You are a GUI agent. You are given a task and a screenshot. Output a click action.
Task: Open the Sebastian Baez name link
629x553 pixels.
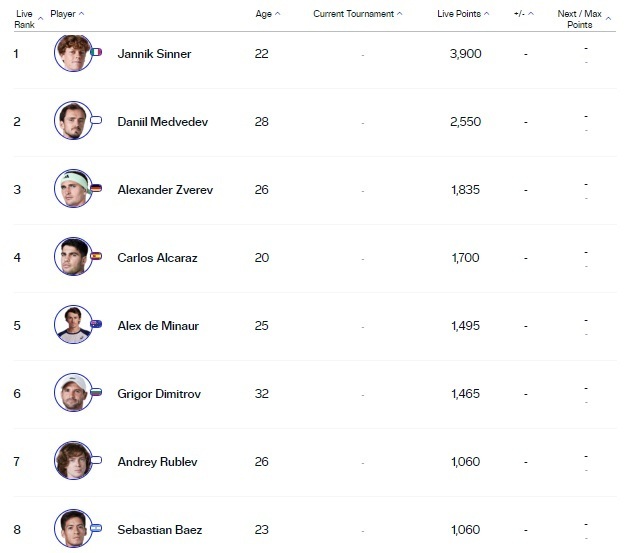pyautogui.click(x=159, y=530)
